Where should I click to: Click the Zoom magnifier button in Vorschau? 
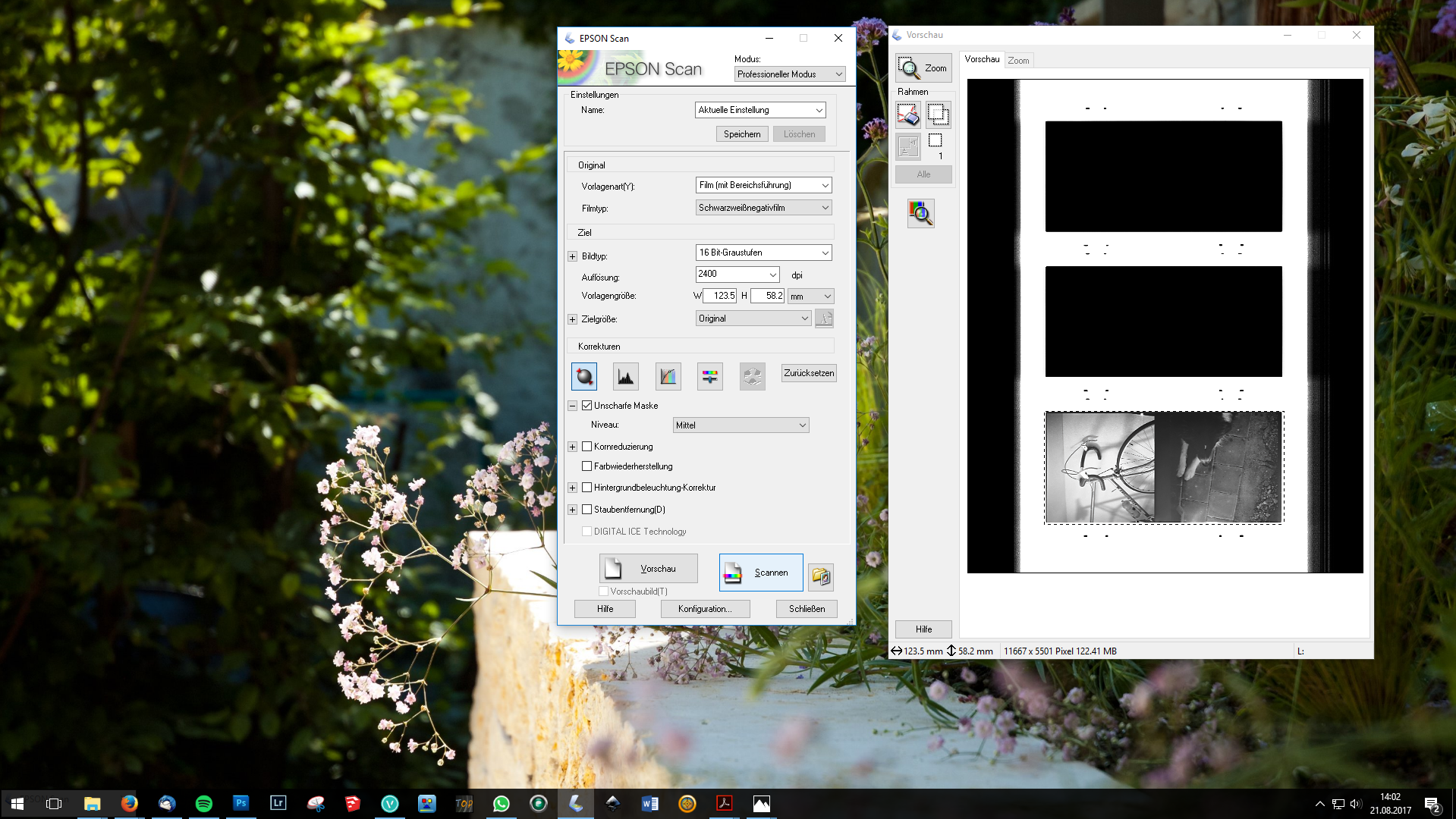click(923, 68)
